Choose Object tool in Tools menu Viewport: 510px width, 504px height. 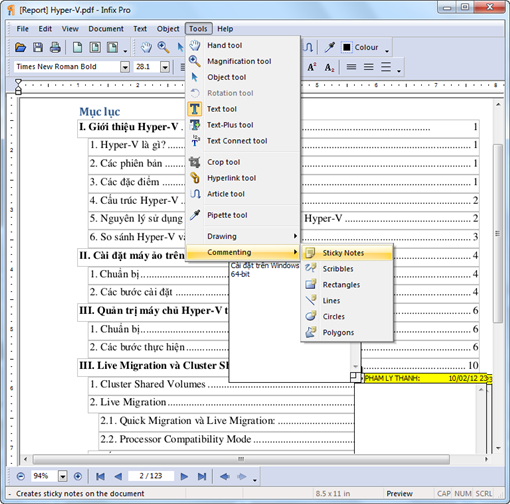243,77
